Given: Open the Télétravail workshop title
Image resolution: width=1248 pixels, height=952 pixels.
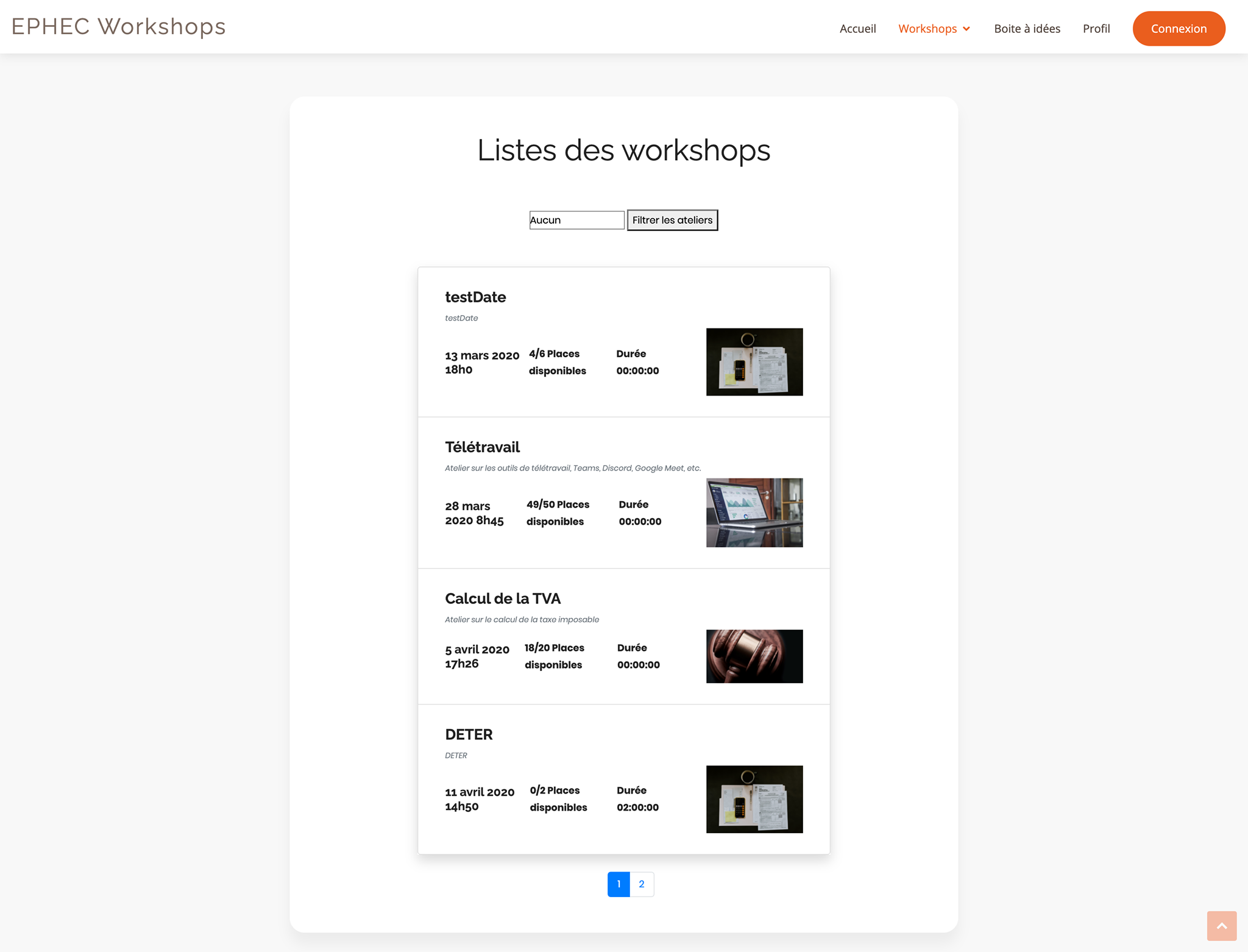Looking at the screenshot, I should 482,447.
